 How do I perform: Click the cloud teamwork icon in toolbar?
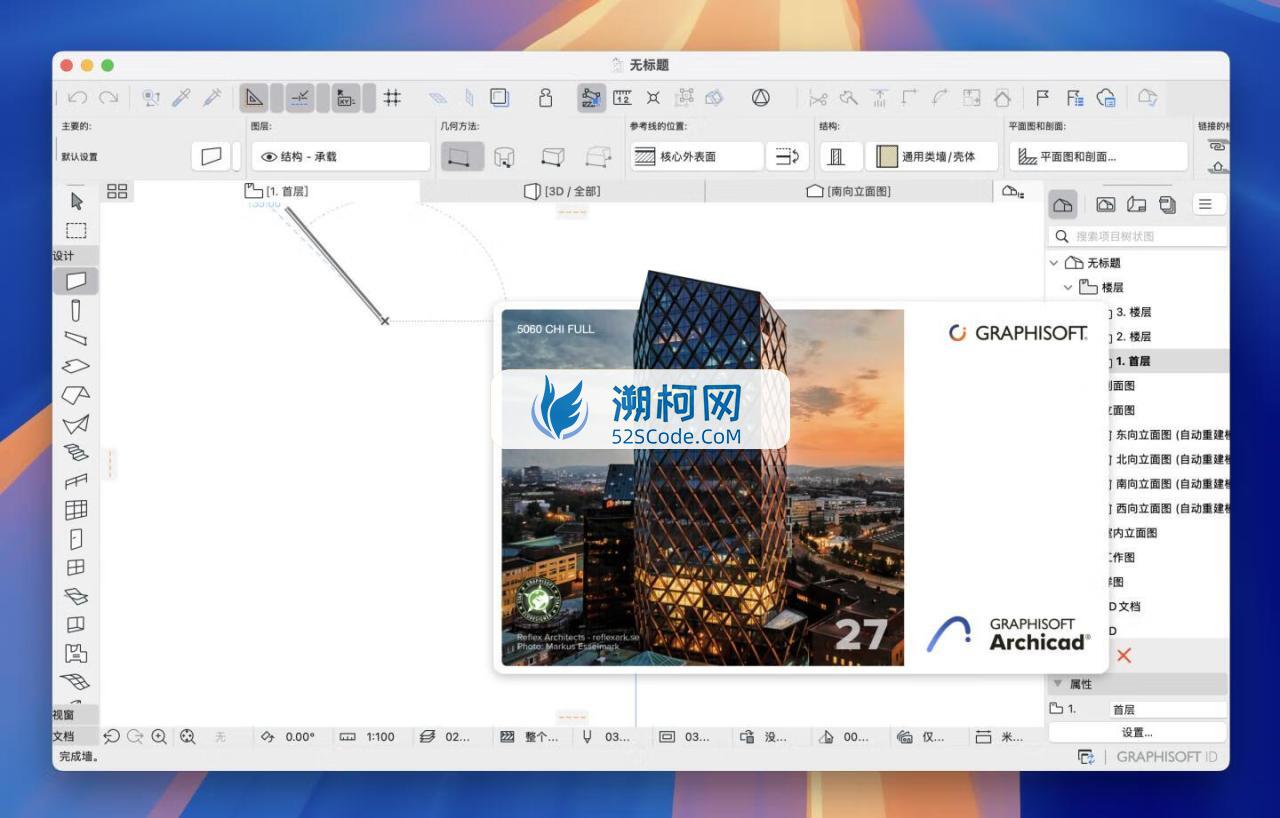tap(1106, 97)
